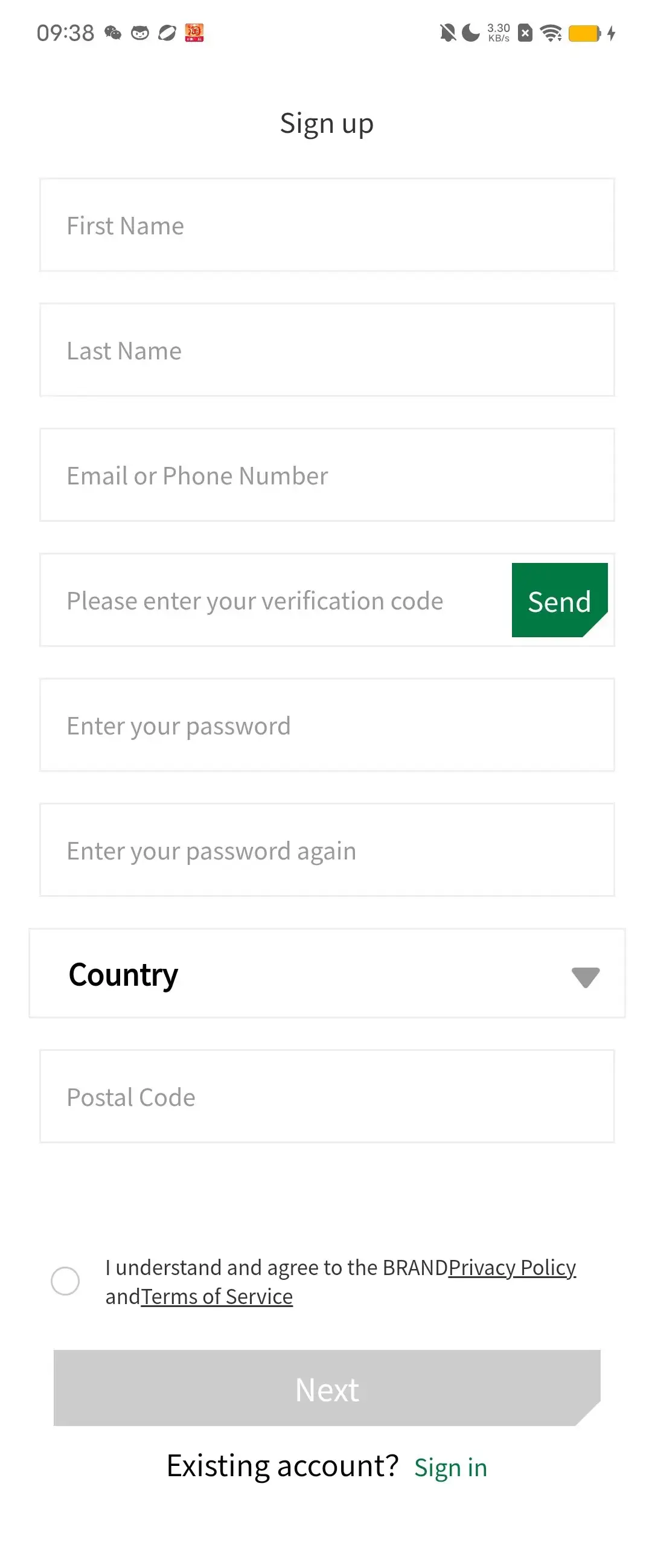Go to Sign in for existing account
The image size is (652, 1568).
point(450,1468)
